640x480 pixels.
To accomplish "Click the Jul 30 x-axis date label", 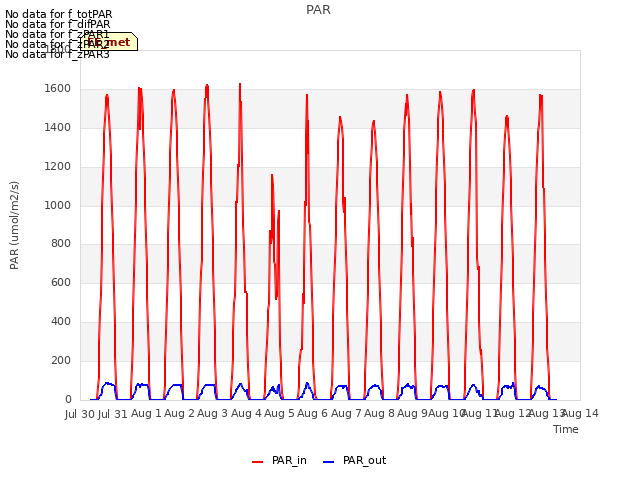I will point(80,414).
